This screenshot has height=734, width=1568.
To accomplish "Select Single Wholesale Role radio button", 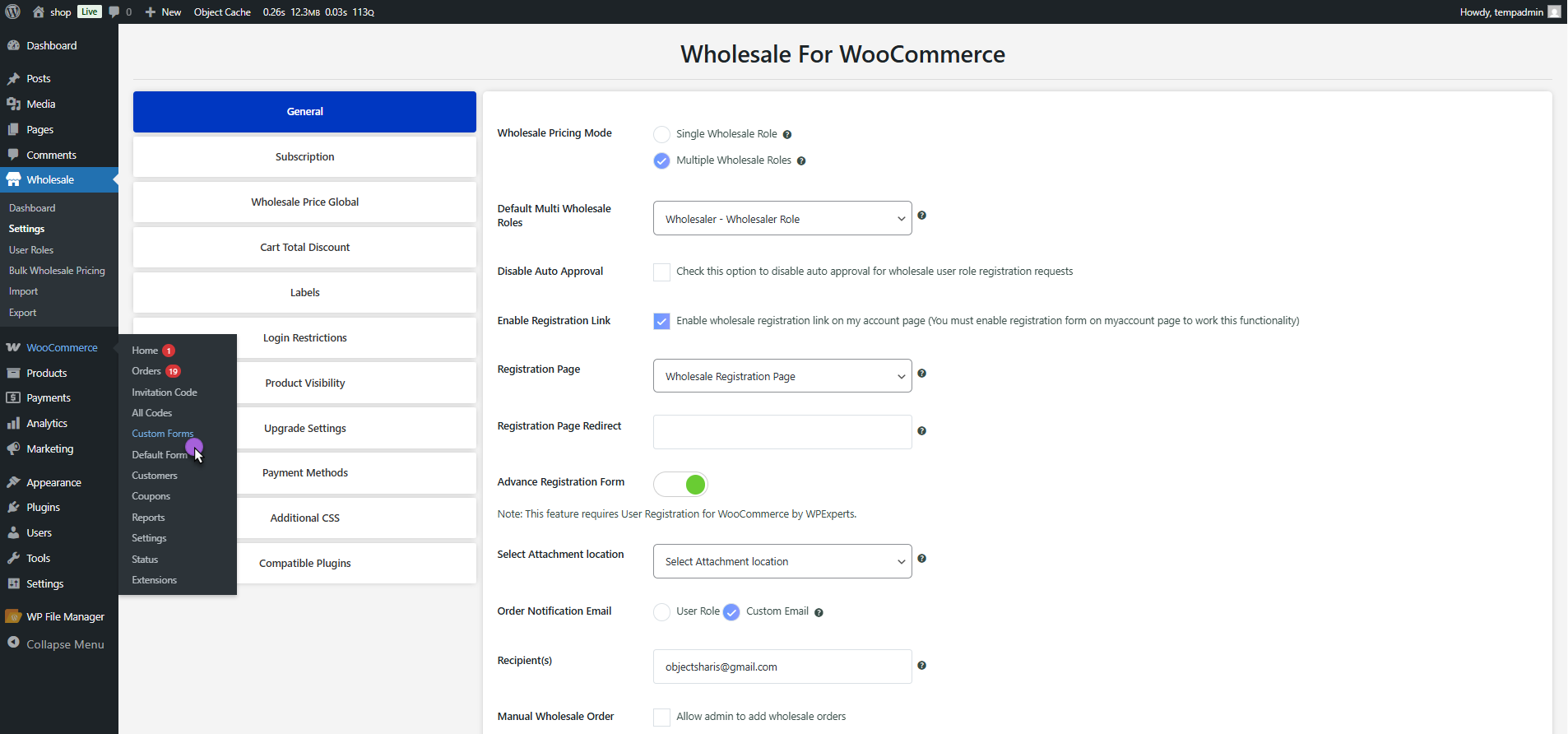I will pyautogui.click(x=661, y=134).
